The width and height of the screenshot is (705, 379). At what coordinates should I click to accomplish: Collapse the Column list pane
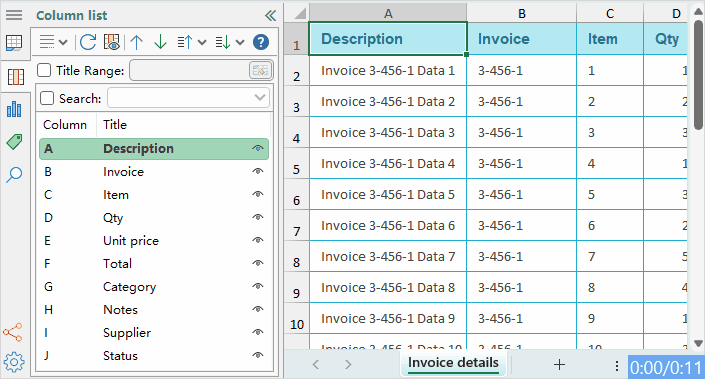coord(270,16)
